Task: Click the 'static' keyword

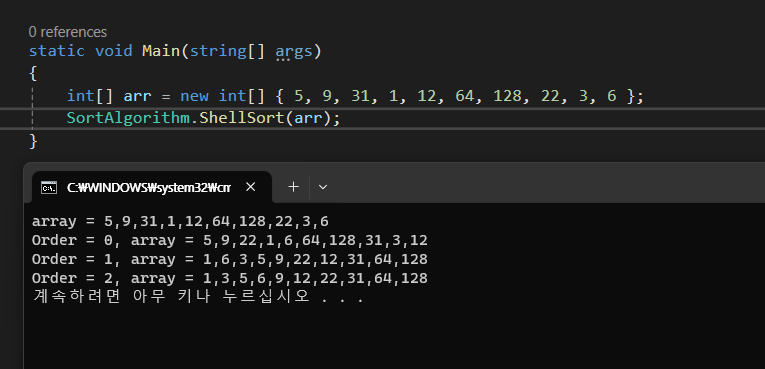Action: tap(57, 51)
